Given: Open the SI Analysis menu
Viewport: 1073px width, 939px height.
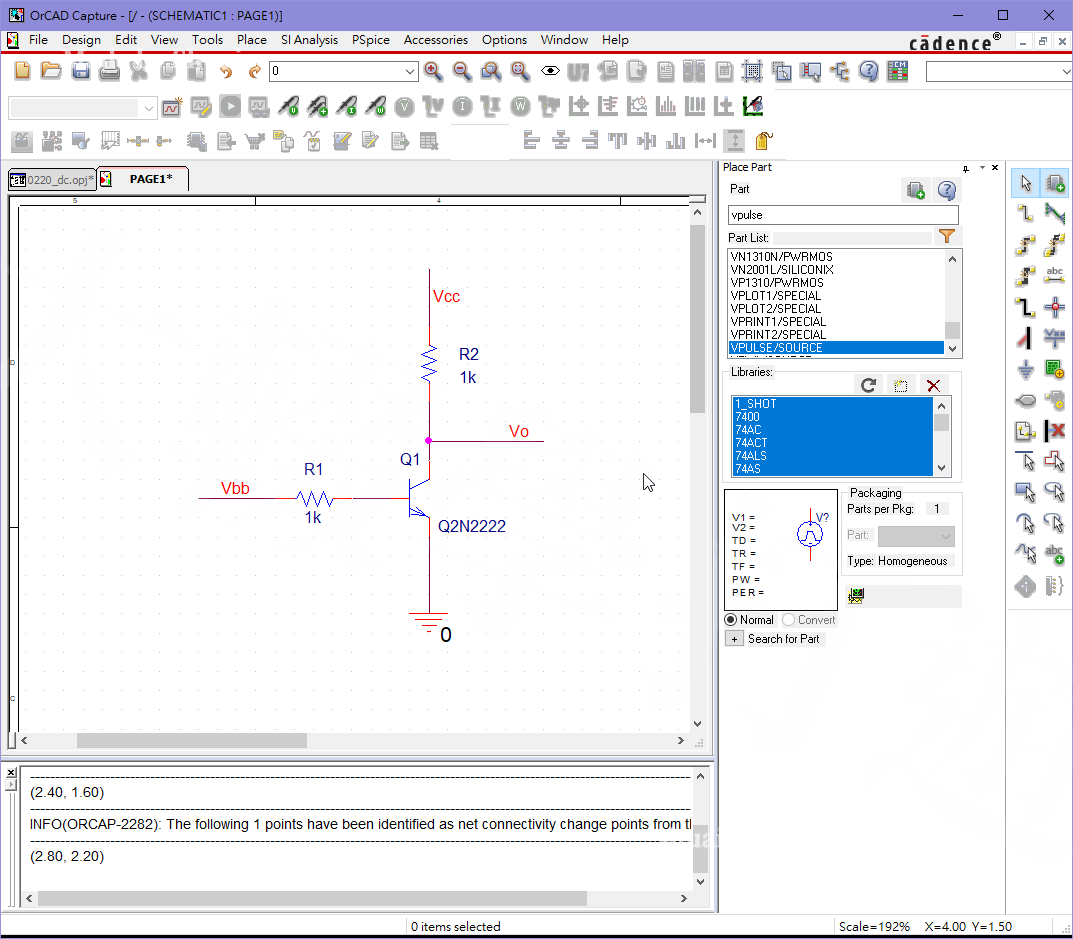Looking at the screenshot, I should click(x=309, y=40).
